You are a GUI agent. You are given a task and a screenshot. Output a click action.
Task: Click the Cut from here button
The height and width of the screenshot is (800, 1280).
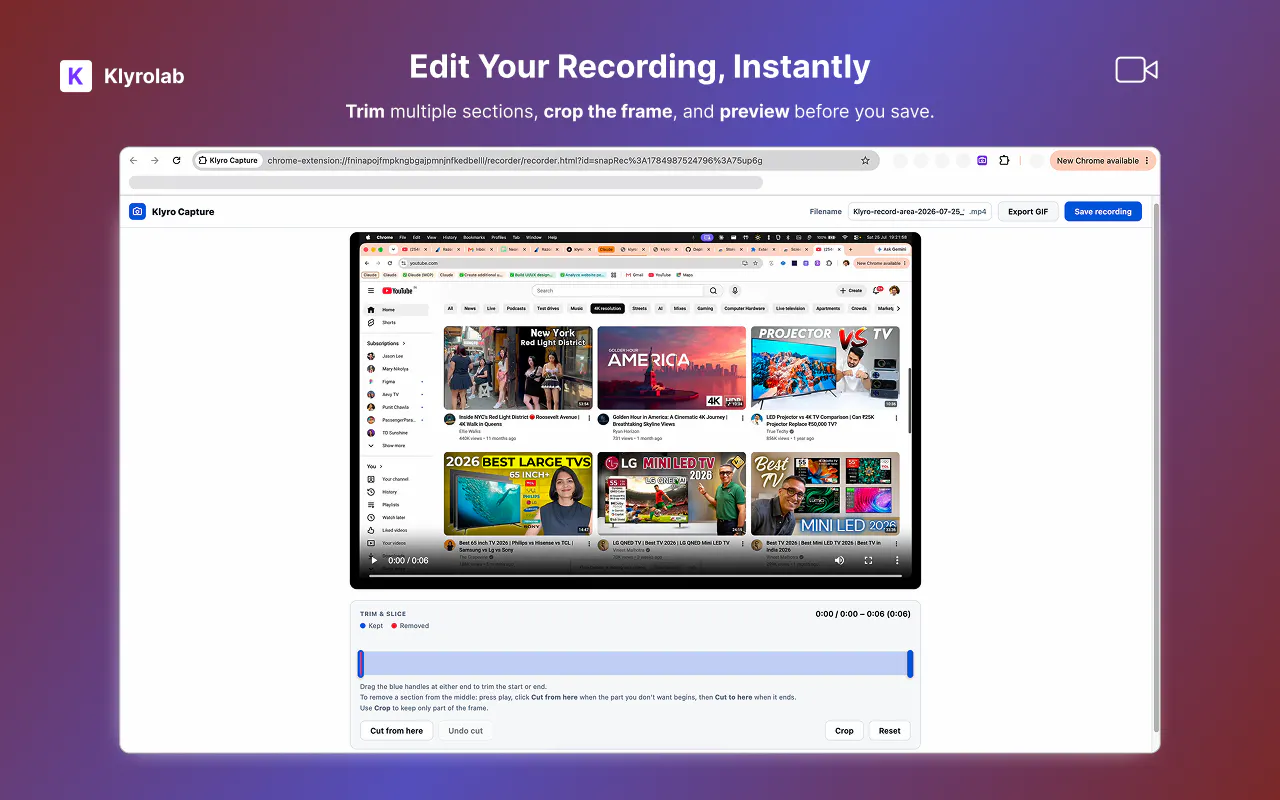point(397,731)
